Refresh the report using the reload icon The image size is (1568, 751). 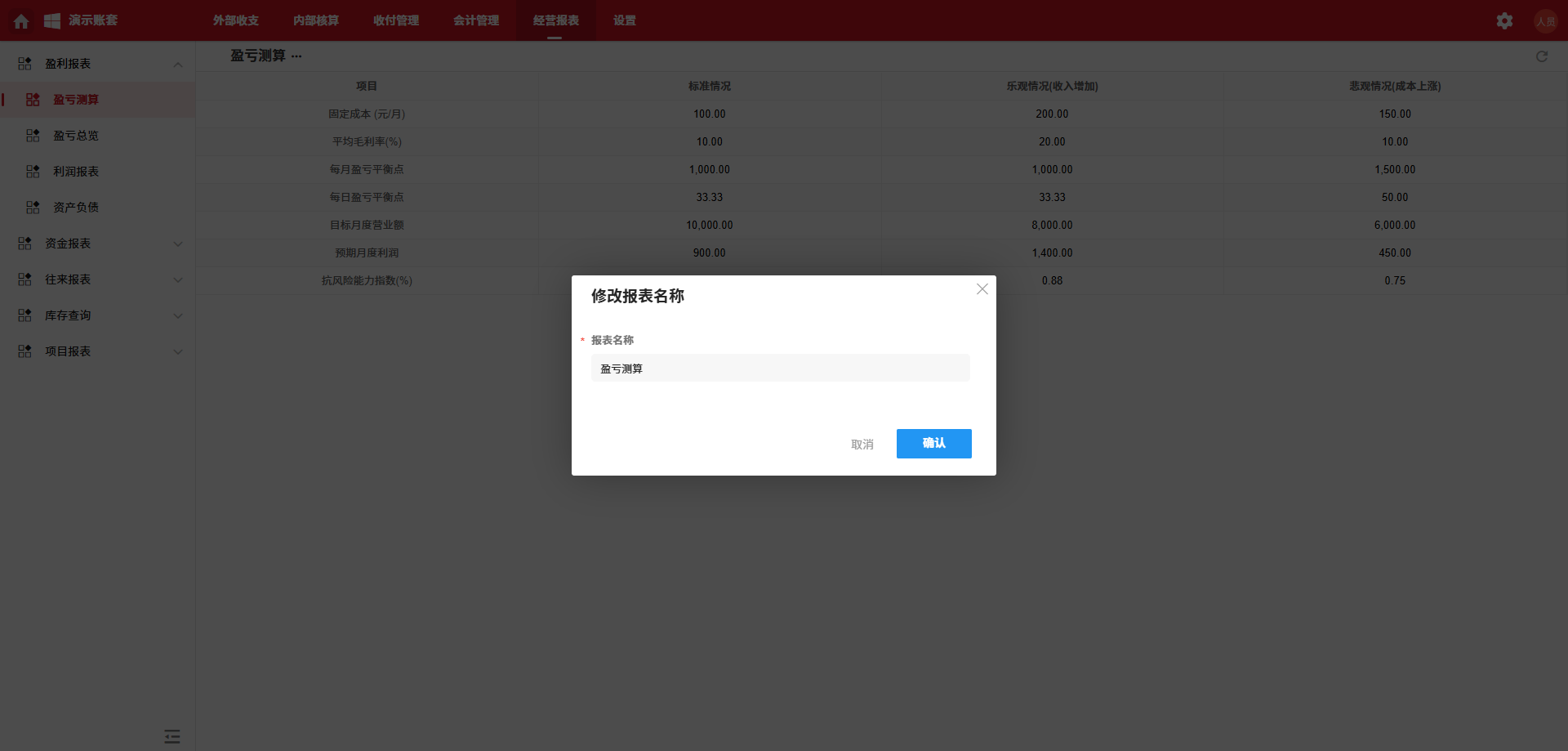[x=1542, y=56]
